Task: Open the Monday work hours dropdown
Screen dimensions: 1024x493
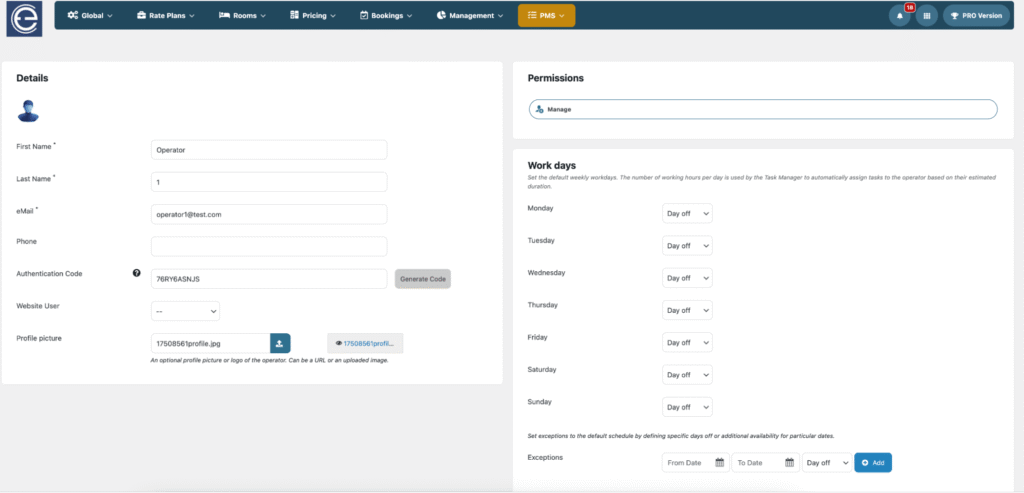Action: 687,213
